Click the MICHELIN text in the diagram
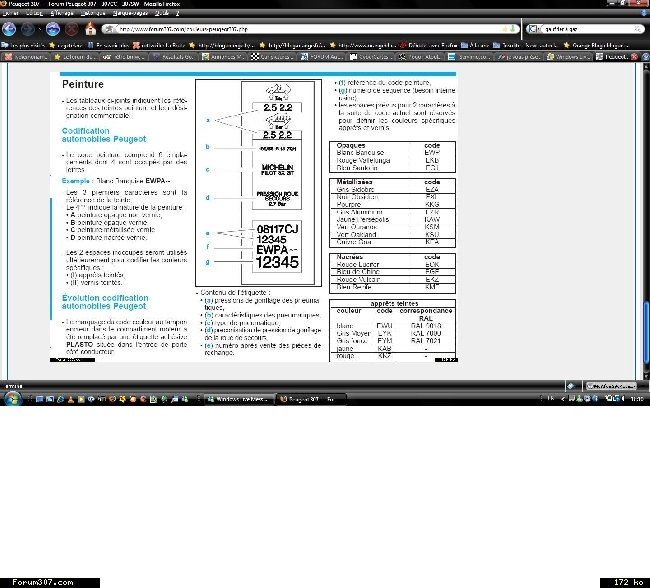The height and width of the screenshot is (588, 650). click(x=277, y=167)
